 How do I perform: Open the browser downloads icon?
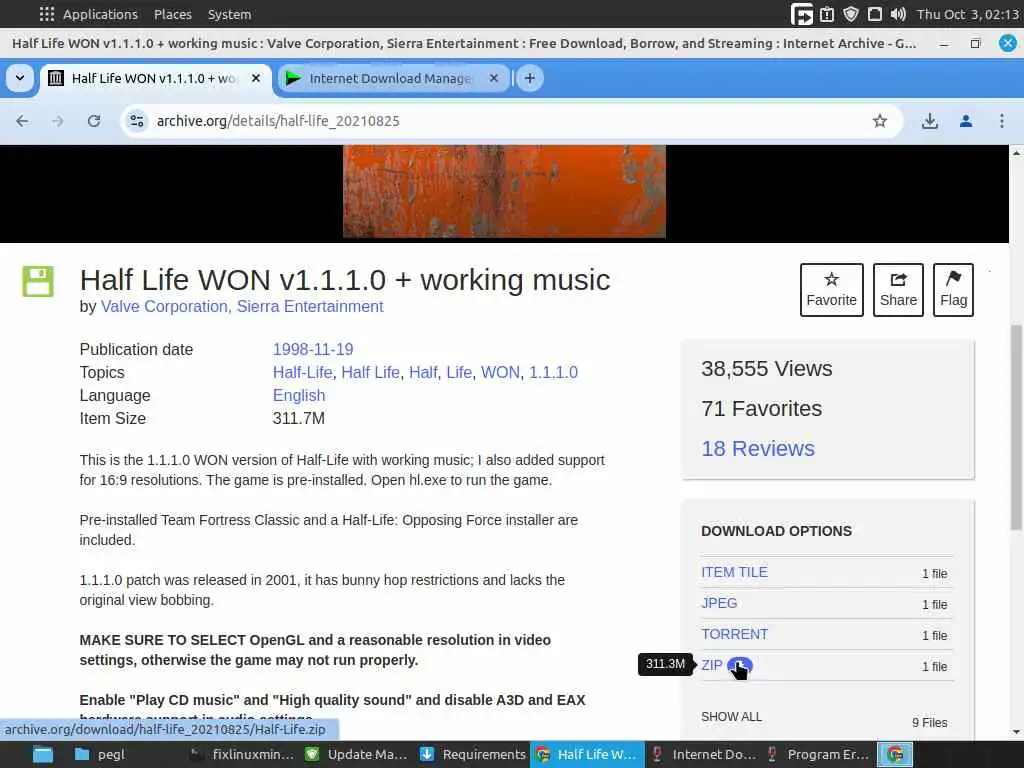[930, 121]
